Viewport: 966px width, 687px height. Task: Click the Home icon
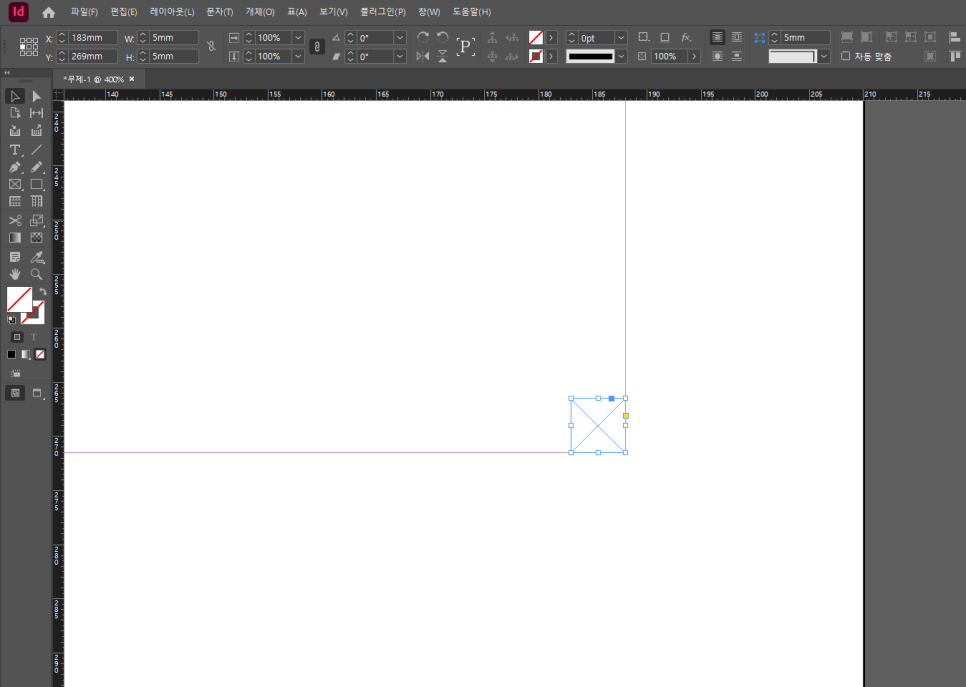tap(49, 12)
